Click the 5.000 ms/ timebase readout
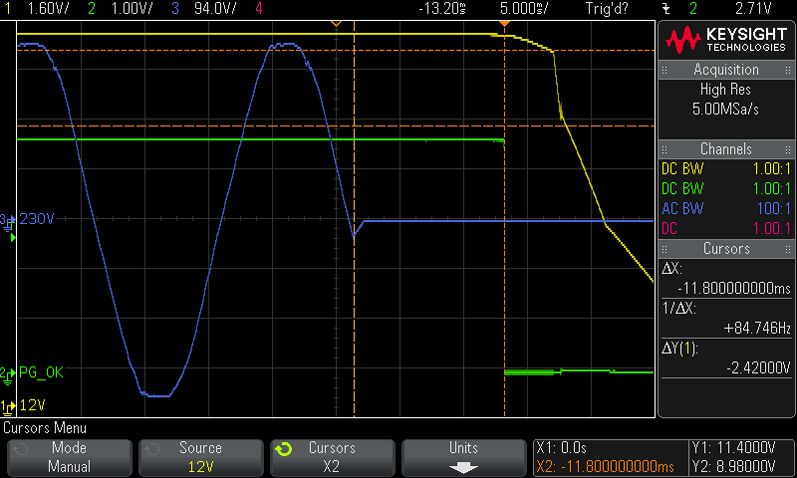 (524, 8)
